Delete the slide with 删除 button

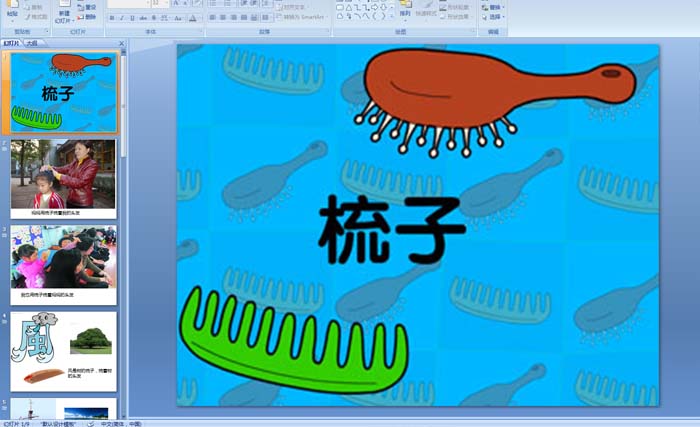tap(86, 17)
